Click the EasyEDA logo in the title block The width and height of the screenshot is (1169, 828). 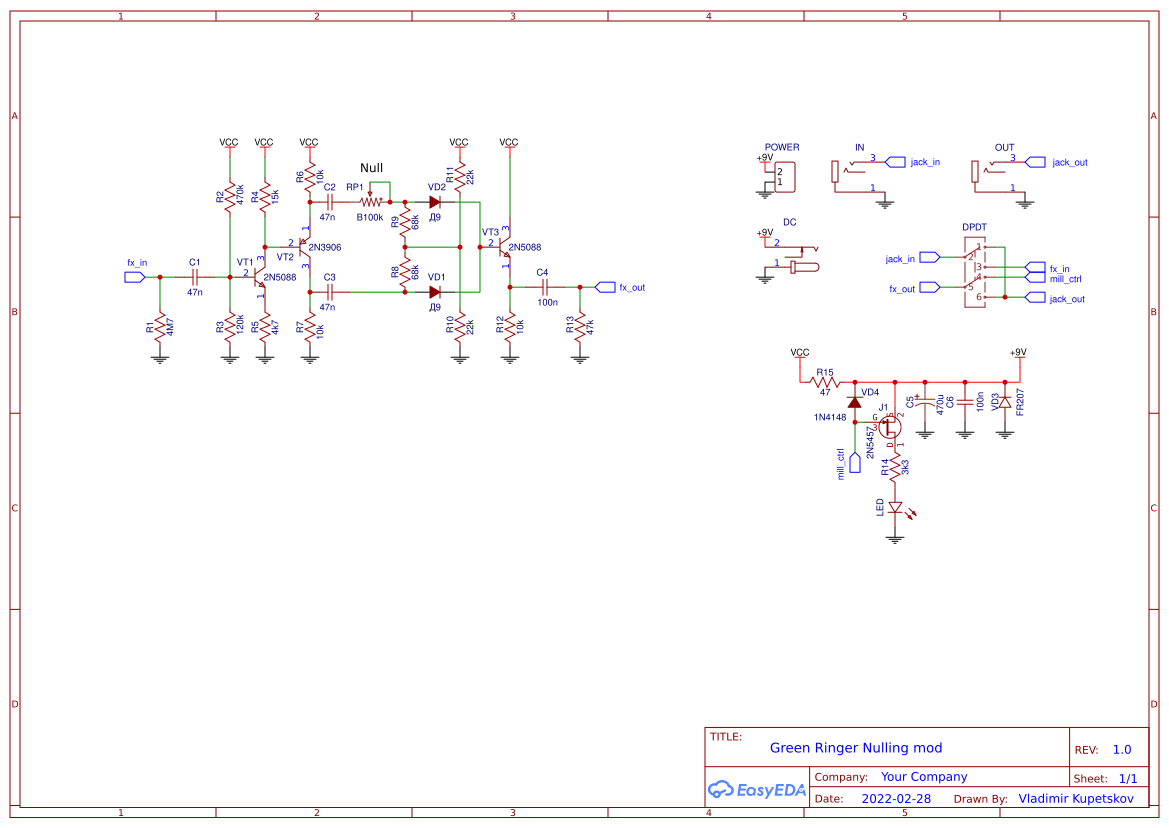pyautogui.click(x=757, y=789)
